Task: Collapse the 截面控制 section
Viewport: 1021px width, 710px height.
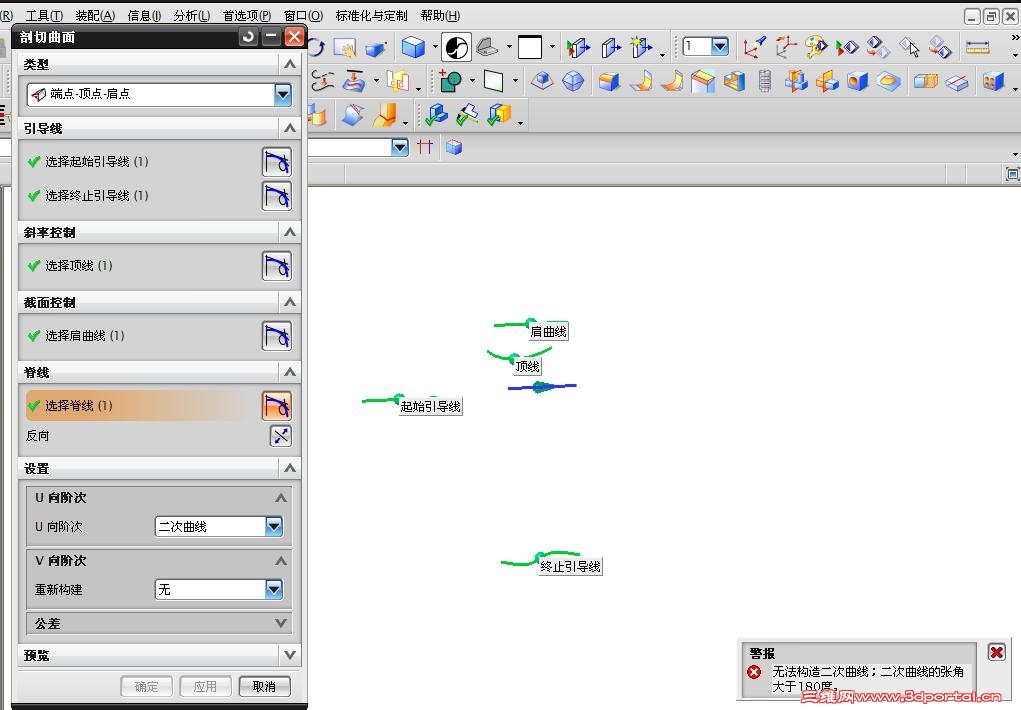Action: click(x=290, y=302)
